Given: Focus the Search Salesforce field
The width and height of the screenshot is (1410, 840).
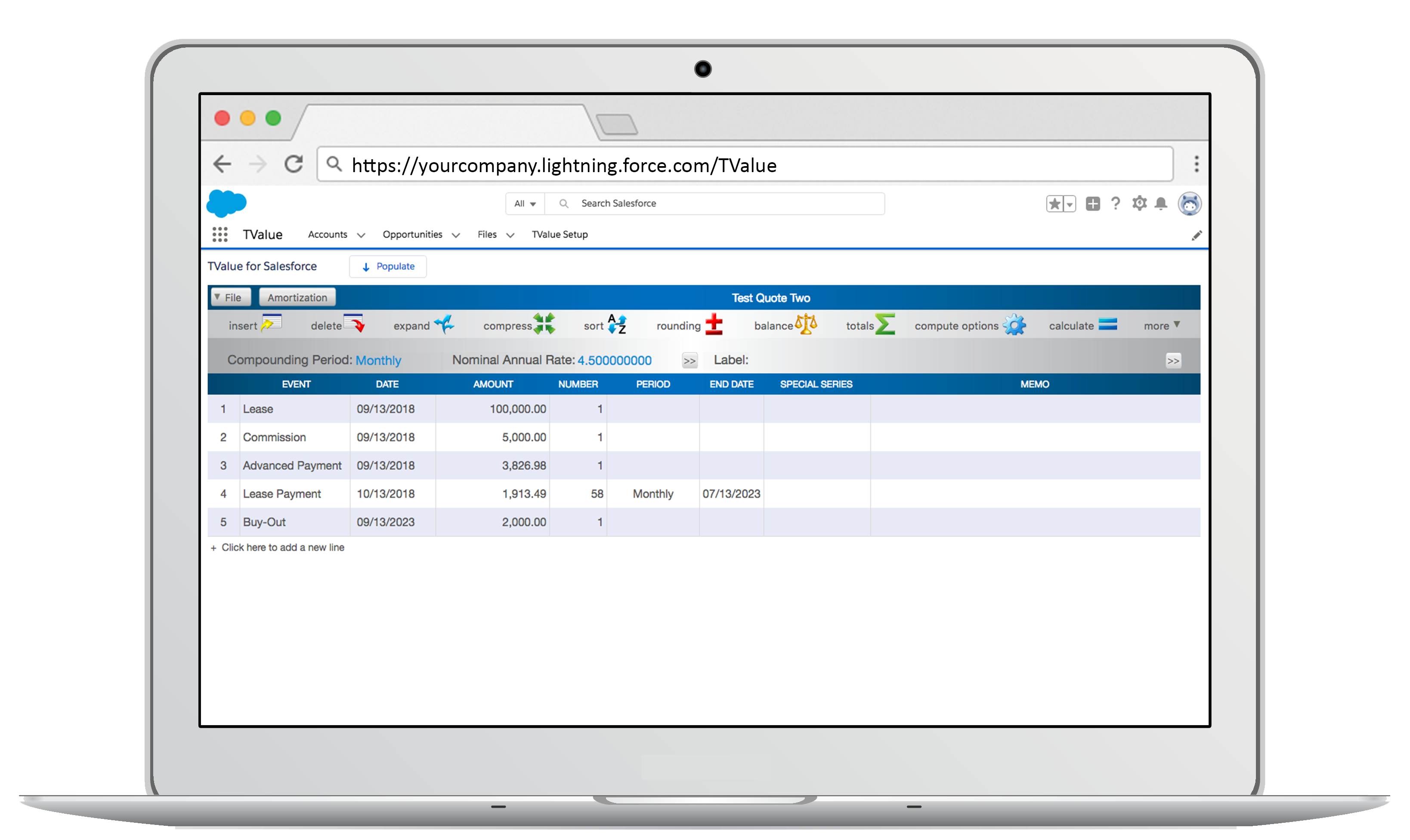Looking at the screenshot, I should coord(715,204).
